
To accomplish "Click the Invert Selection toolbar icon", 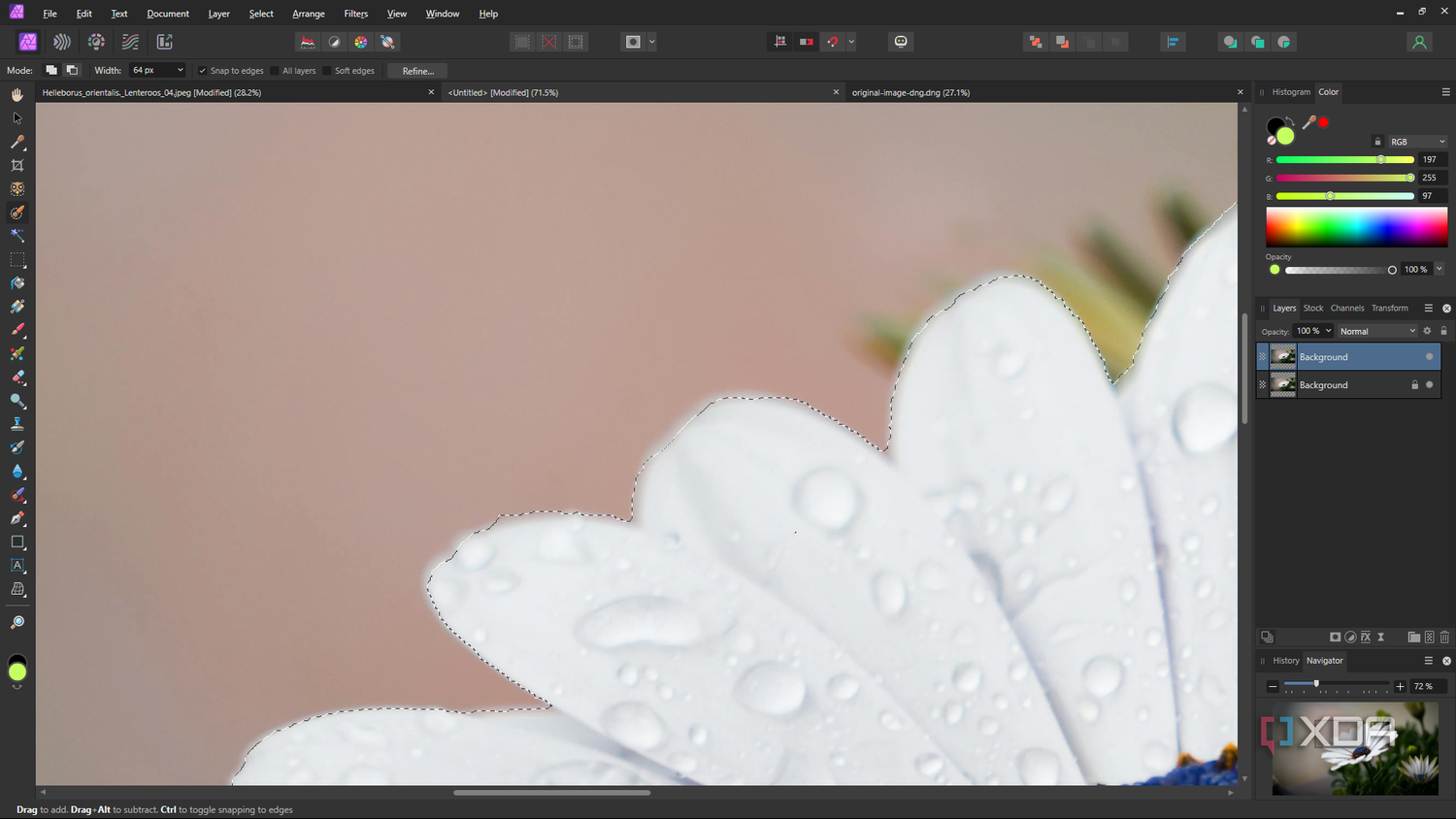I will (x=577, y=42).
